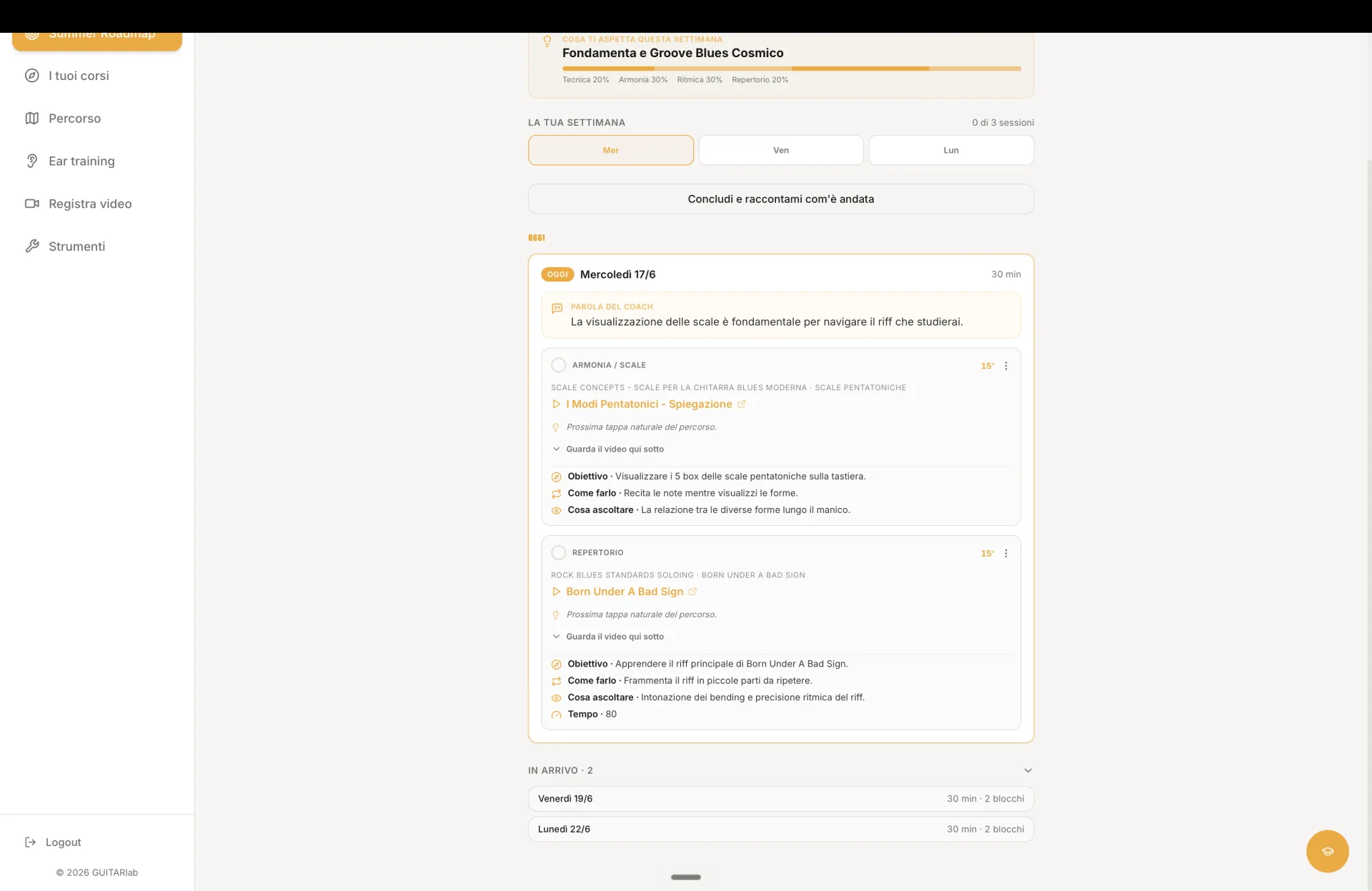The width and height of the screenshot is (1372, 891).
Task: Go to Percorso in sidebar
Action: coord(74,119)
